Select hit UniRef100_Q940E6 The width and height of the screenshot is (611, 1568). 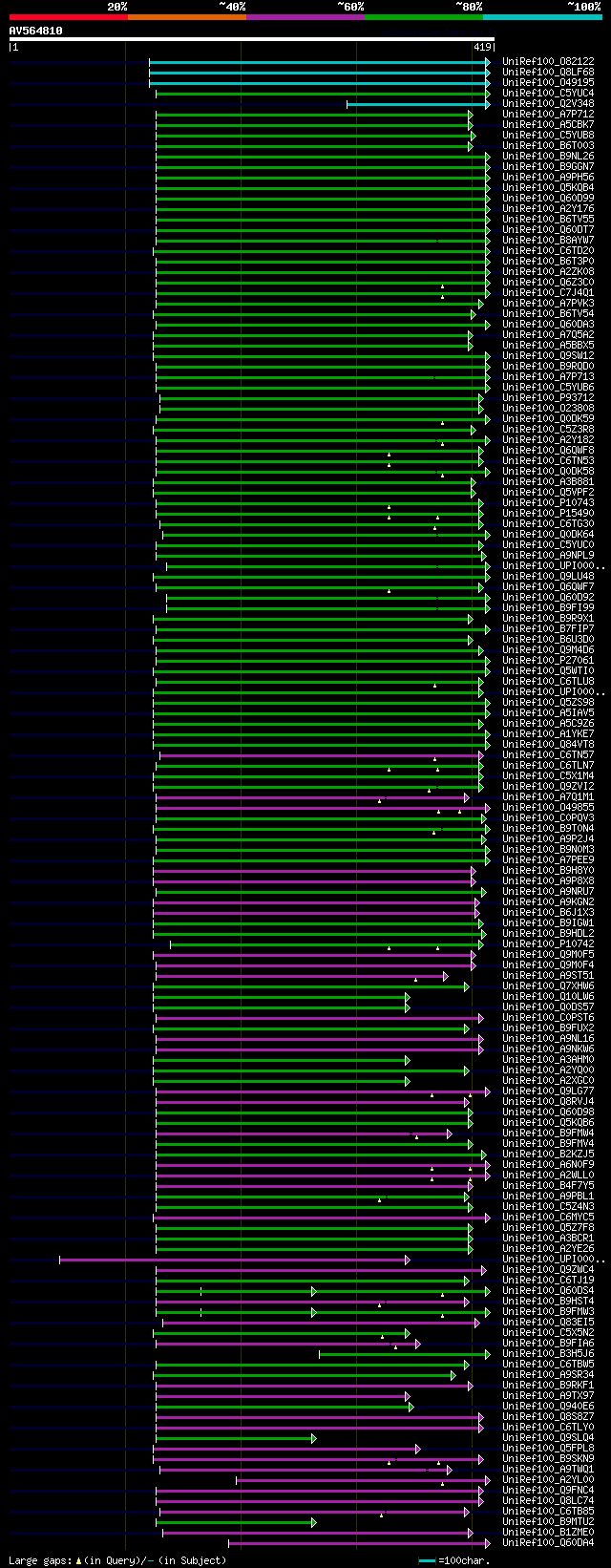548,1407
